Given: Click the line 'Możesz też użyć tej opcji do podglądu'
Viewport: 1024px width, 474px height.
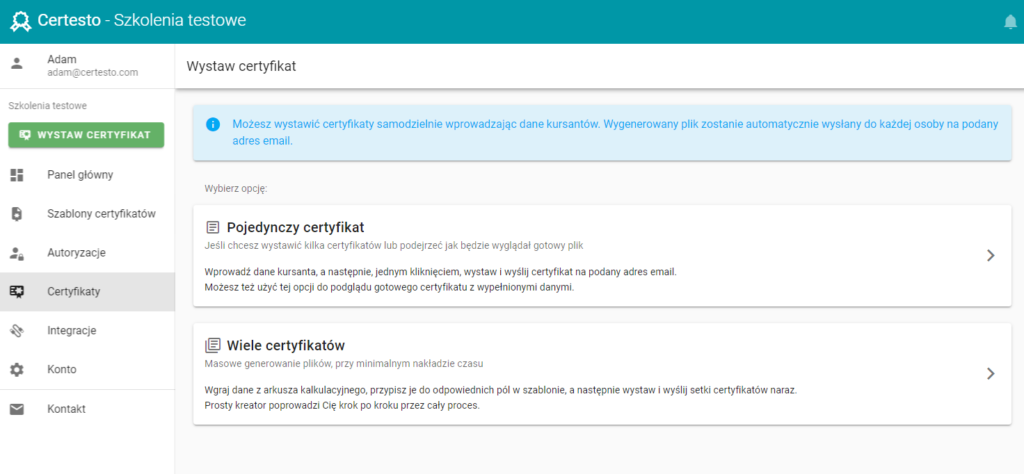Looking at the screenshot, I should pyautogui.click(x=389, y=288).
